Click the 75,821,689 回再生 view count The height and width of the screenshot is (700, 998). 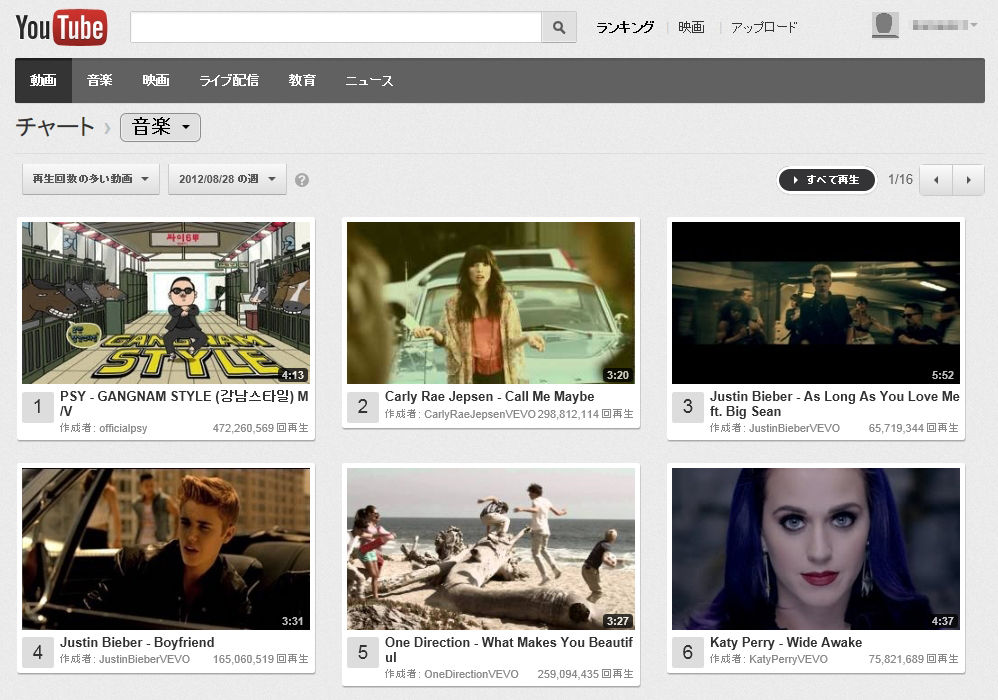913,659
